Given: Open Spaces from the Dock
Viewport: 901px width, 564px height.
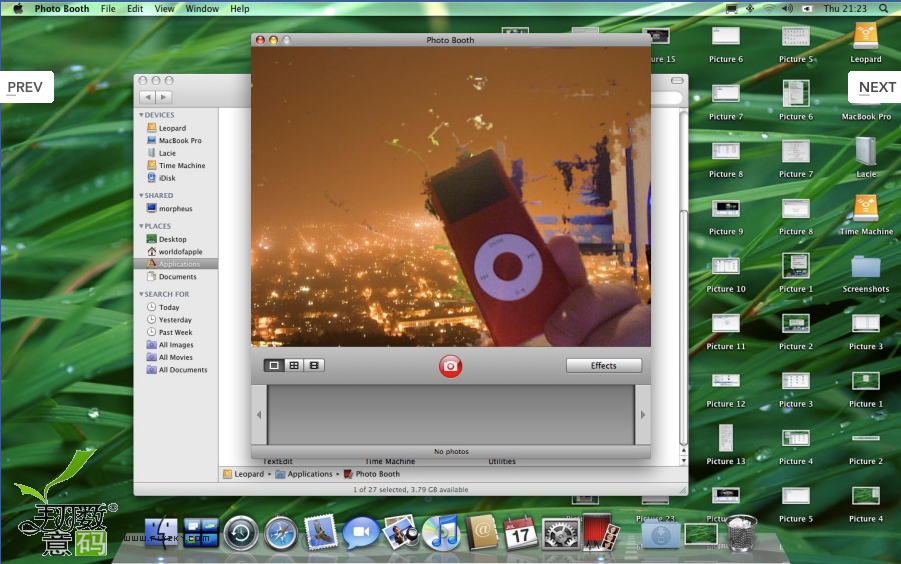Looking at the screenshot, I should coord(201,533).
